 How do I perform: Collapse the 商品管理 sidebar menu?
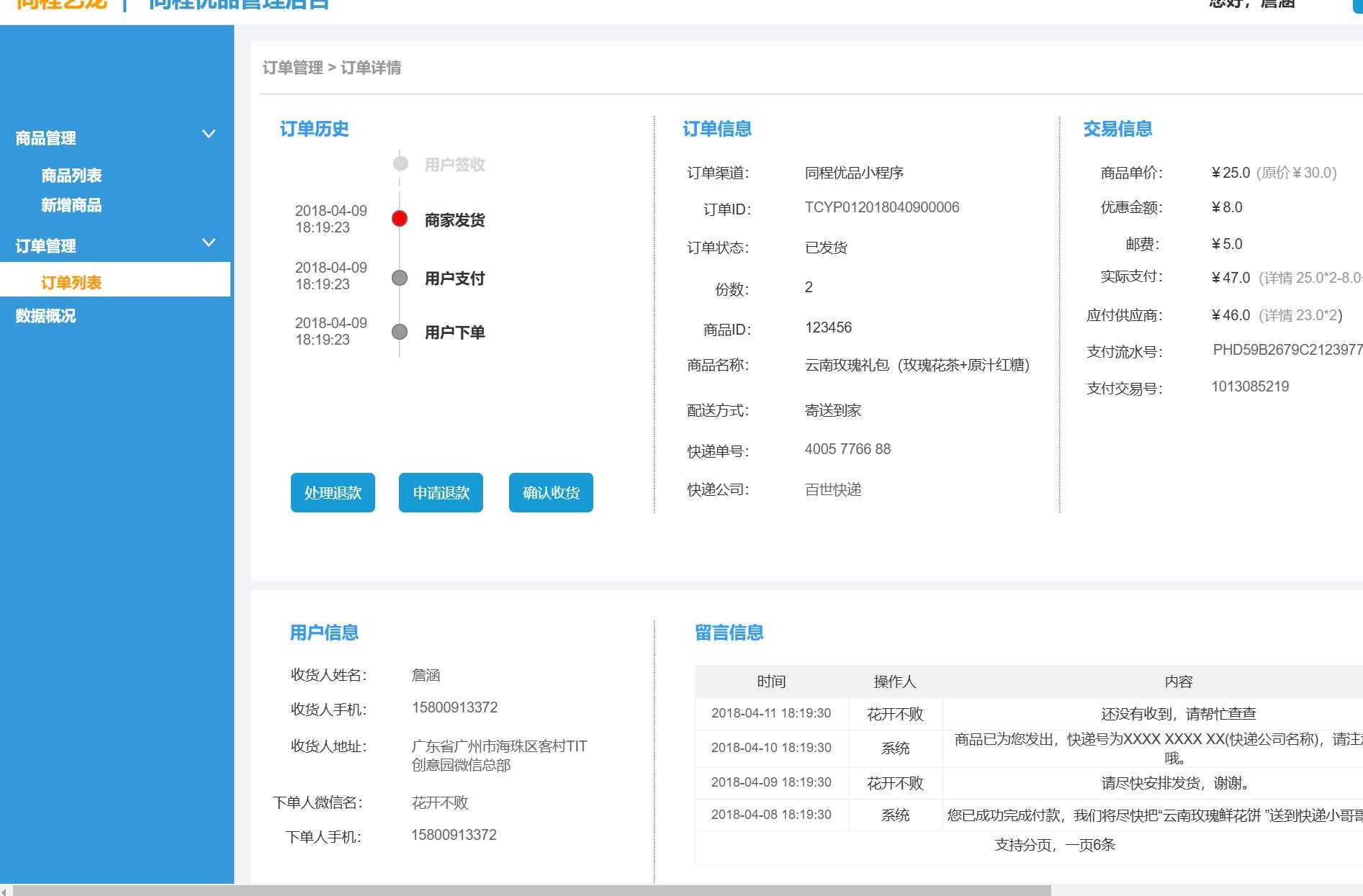[x=209, y=134]
